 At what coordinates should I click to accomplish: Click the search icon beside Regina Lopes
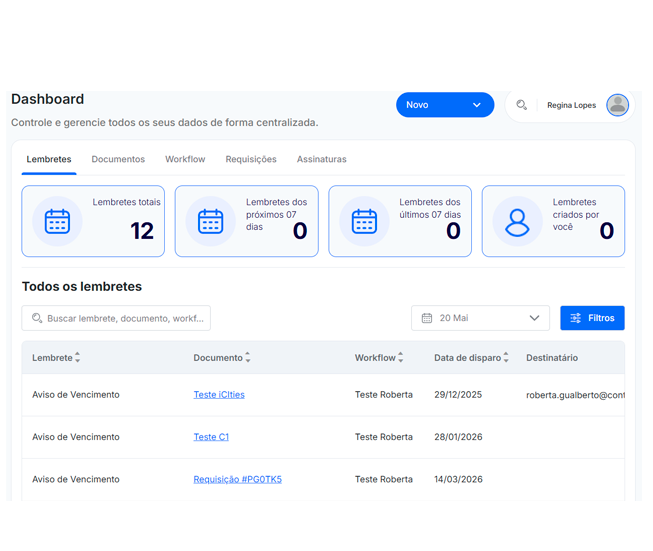click(x=521, y=105)
